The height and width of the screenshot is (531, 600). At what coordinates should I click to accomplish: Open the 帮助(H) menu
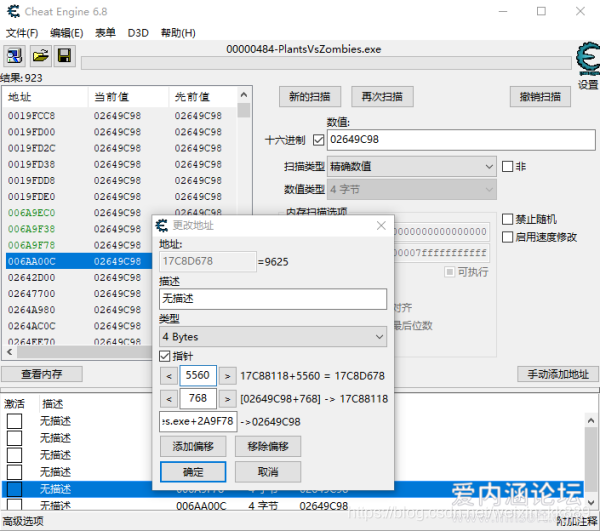tap(178, 33)
